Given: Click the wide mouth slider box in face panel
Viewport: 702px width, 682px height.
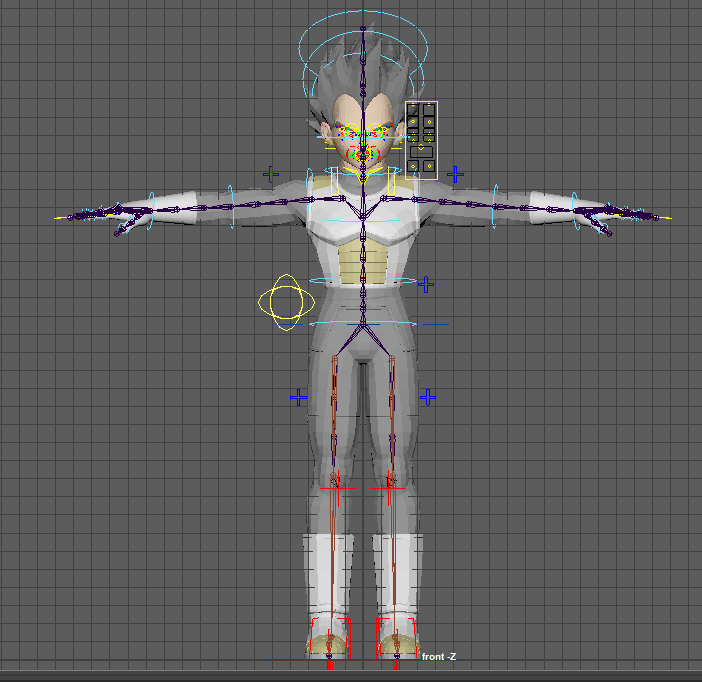Looking at the screenshot, I should [421, 152].
